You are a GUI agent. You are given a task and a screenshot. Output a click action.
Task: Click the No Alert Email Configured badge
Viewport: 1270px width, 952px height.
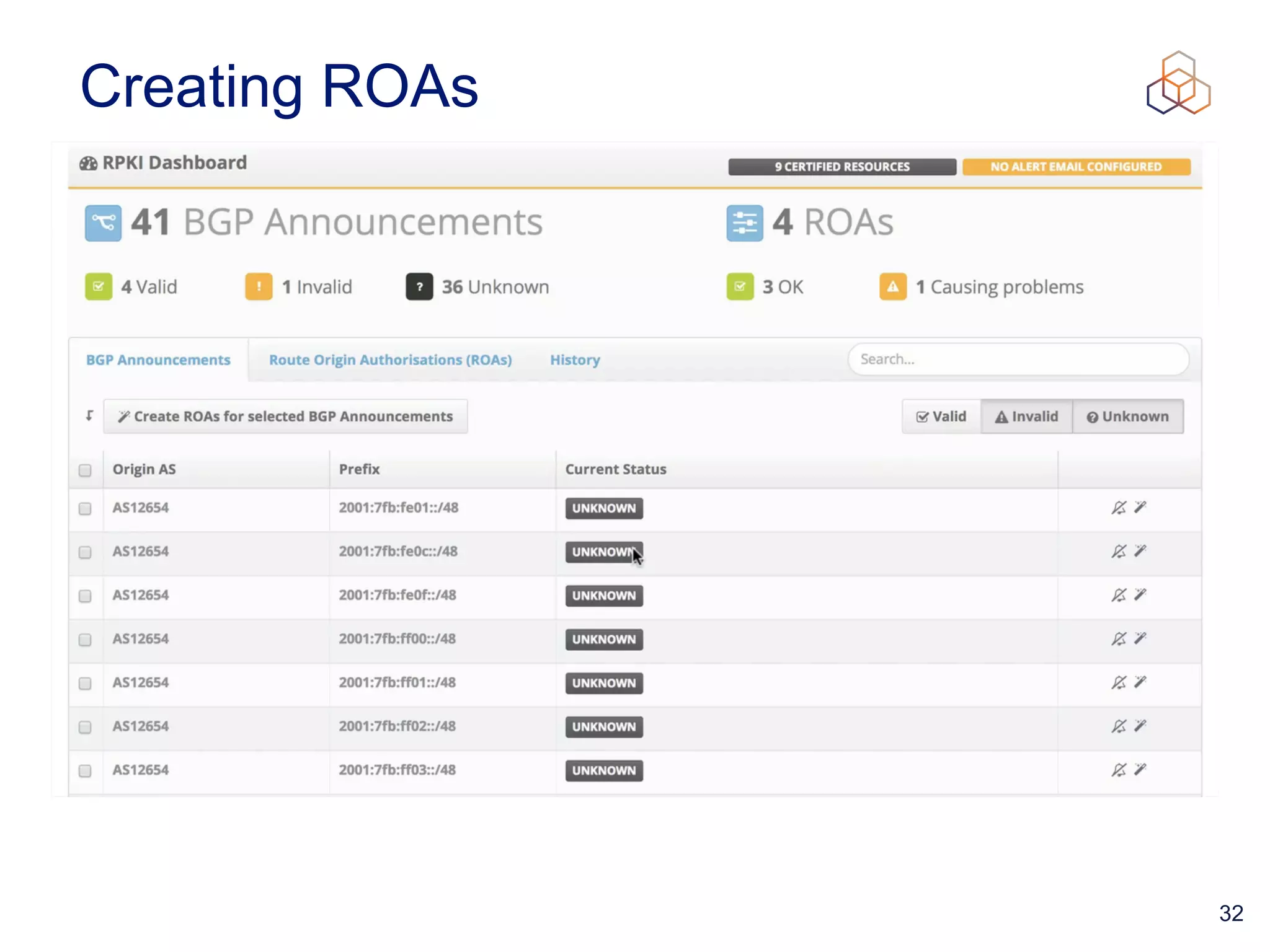1077,167
